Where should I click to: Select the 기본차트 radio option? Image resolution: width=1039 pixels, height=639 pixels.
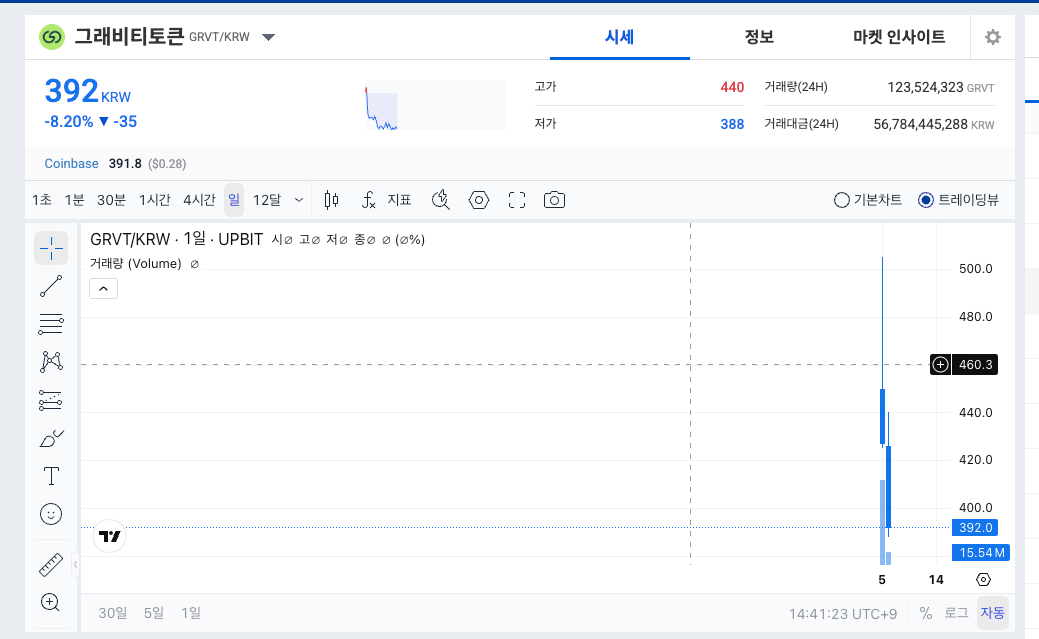click(x=868, y=200)
